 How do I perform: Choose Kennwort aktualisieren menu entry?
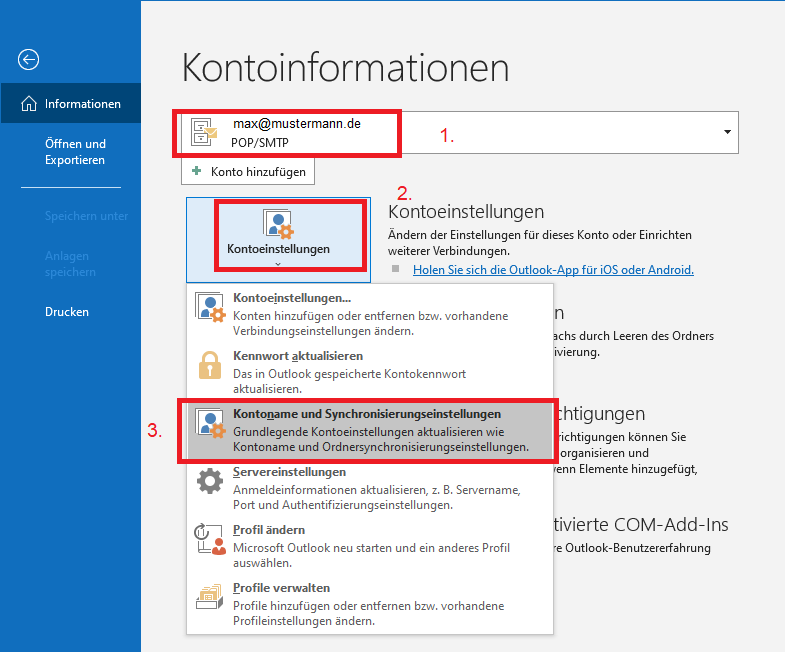(370, 372)
